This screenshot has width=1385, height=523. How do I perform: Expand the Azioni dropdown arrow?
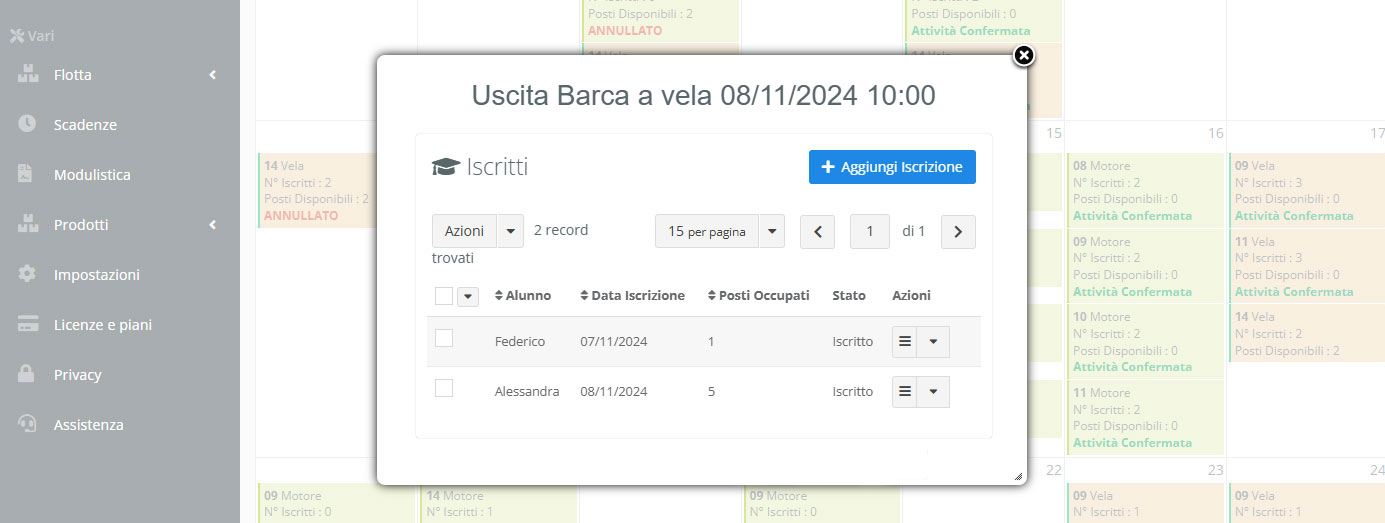coord(510,231)
